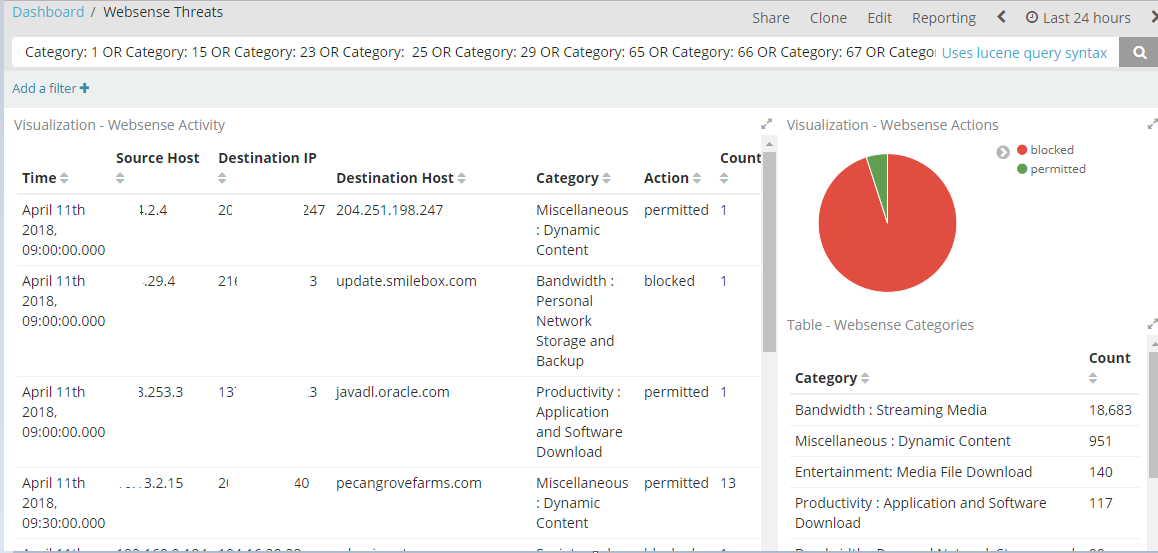Sort activity table by Destination Host
Screen dimensions: 1158x553
click(x=462, y=179)
